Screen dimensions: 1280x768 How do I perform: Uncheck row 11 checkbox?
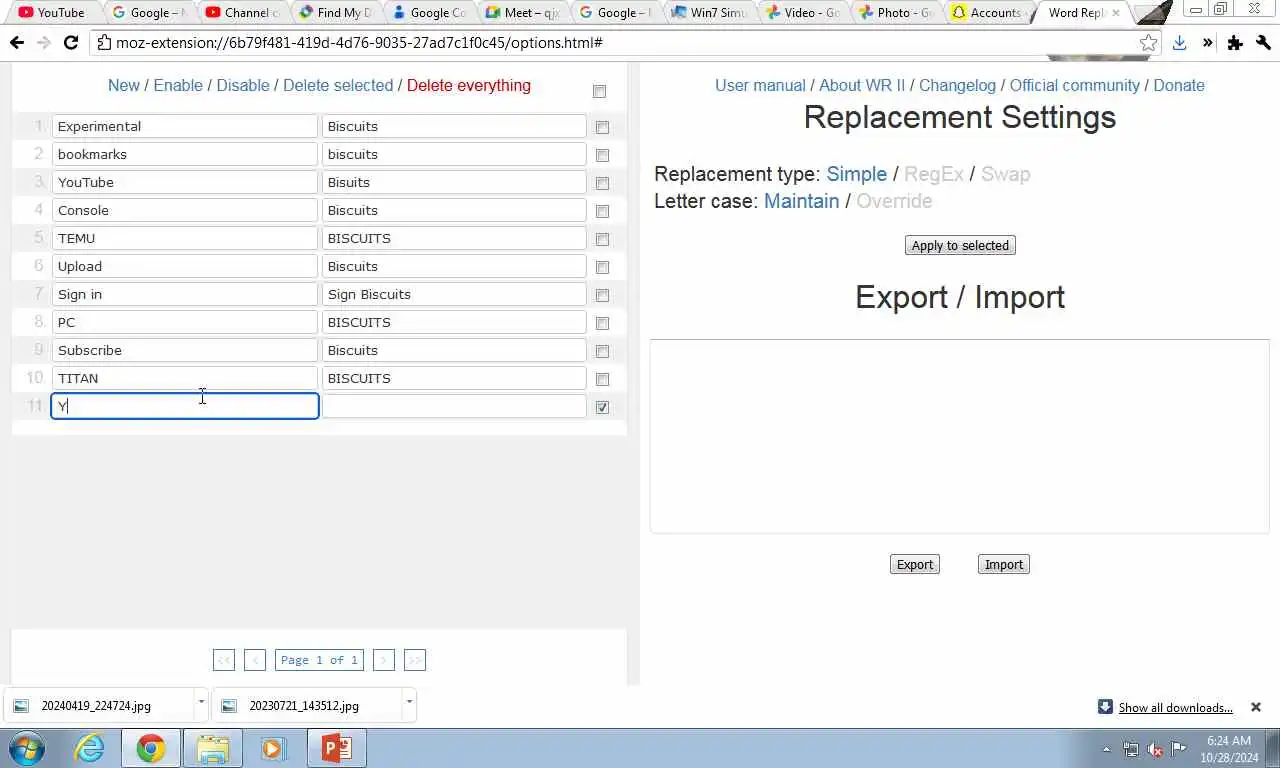coord(602,407)
